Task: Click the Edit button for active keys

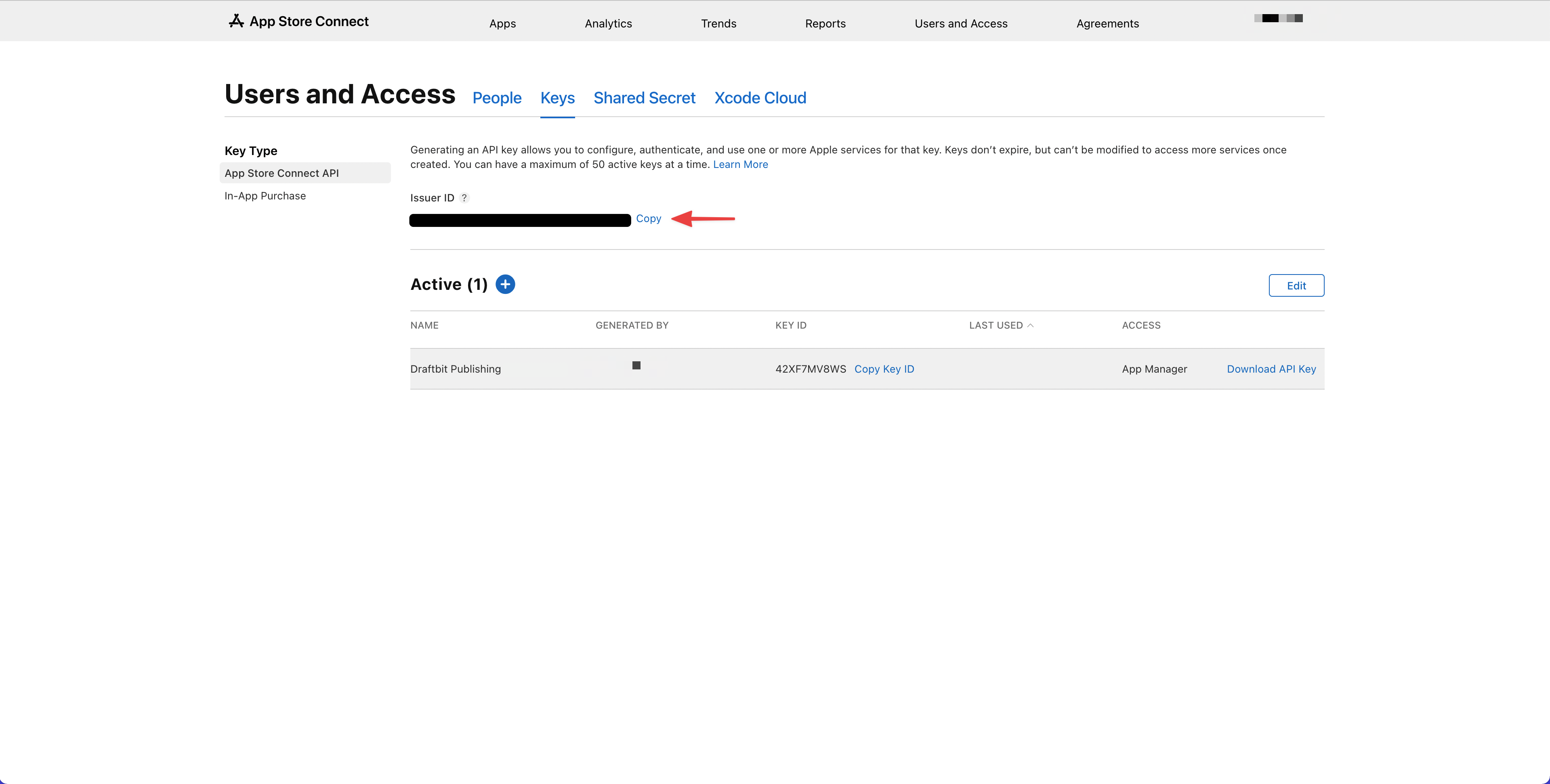Action: [x=1296, y=285]
